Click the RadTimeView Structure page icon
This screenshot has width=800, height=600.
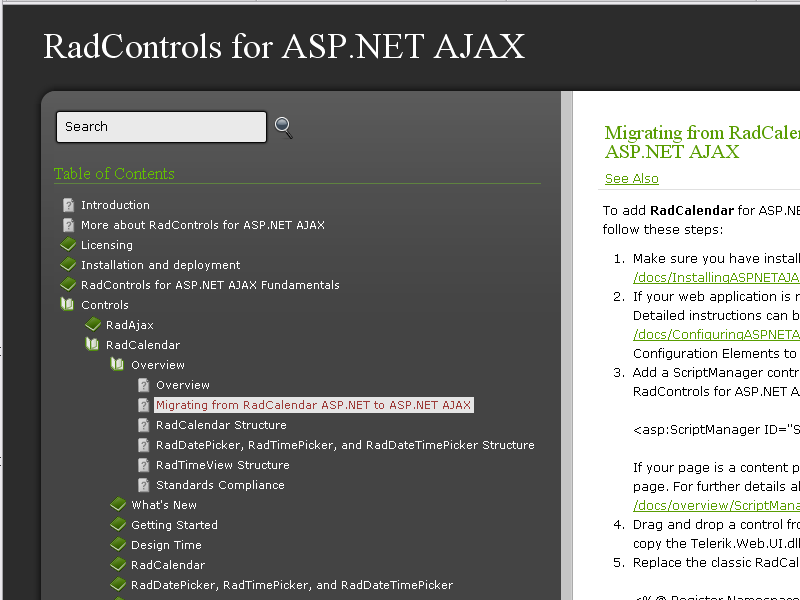[143, 465]
